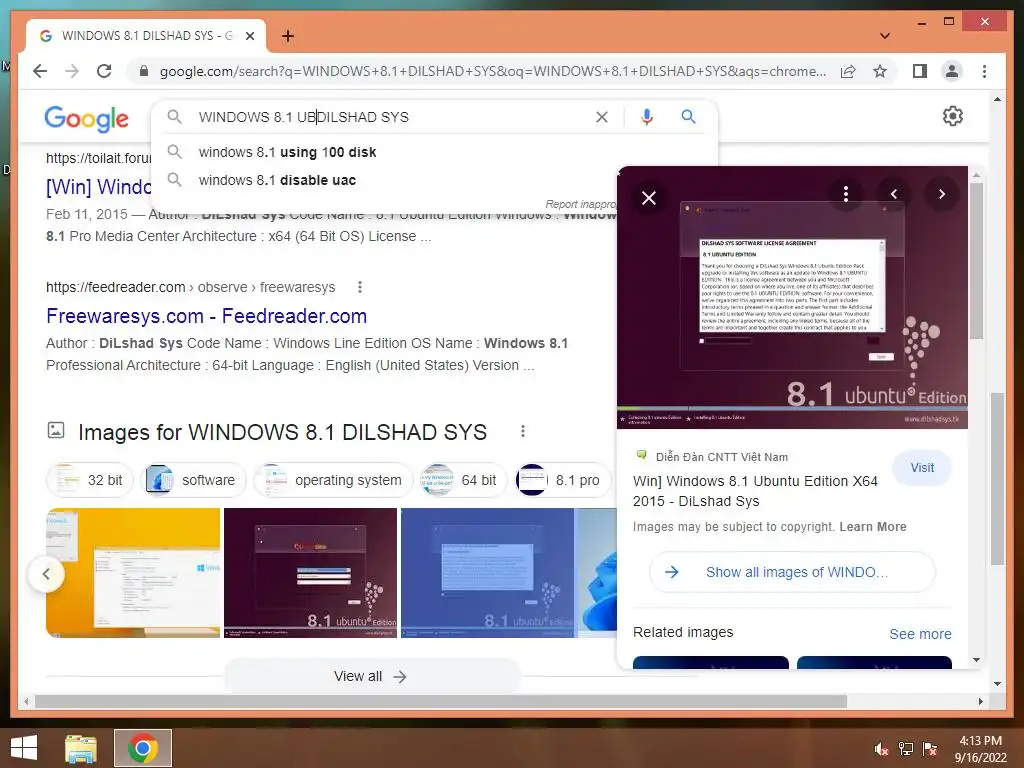Click Learn More copyright link

[872, 527]
